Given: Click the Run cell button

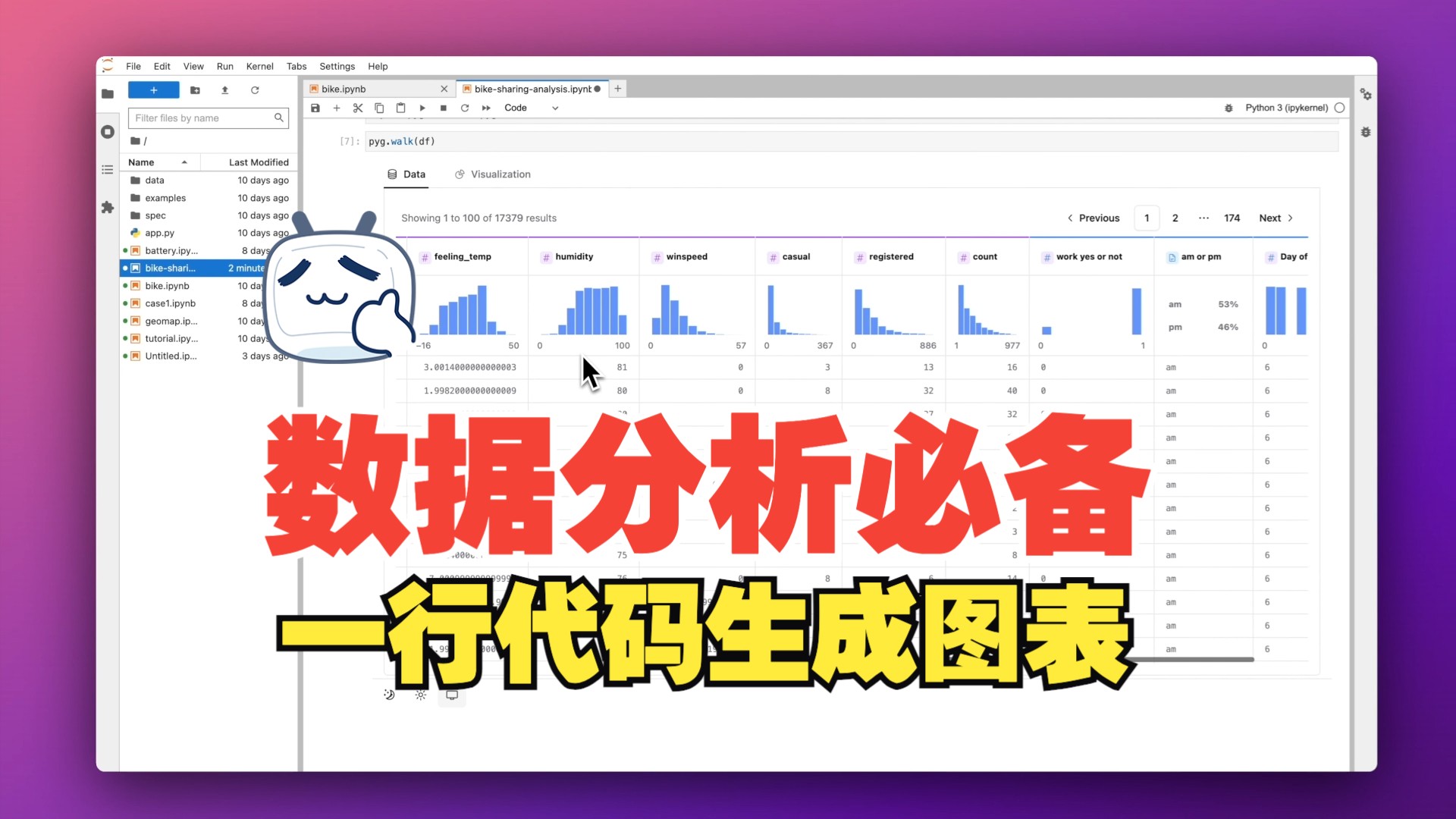Looking at the screenshot, I should tap(421, 107).
